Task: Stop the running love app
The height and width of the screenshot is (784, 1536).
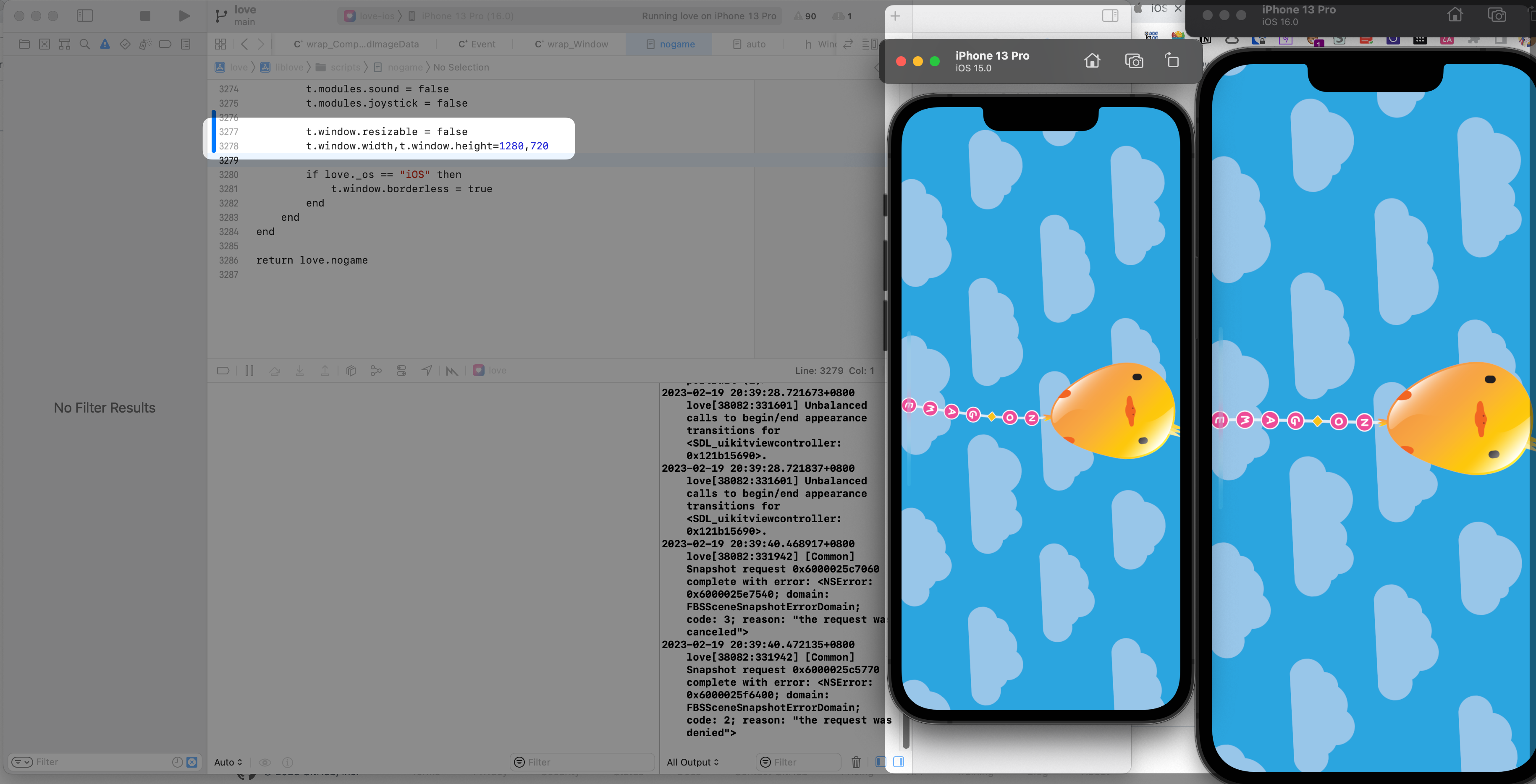Action: tap(144, 16)
